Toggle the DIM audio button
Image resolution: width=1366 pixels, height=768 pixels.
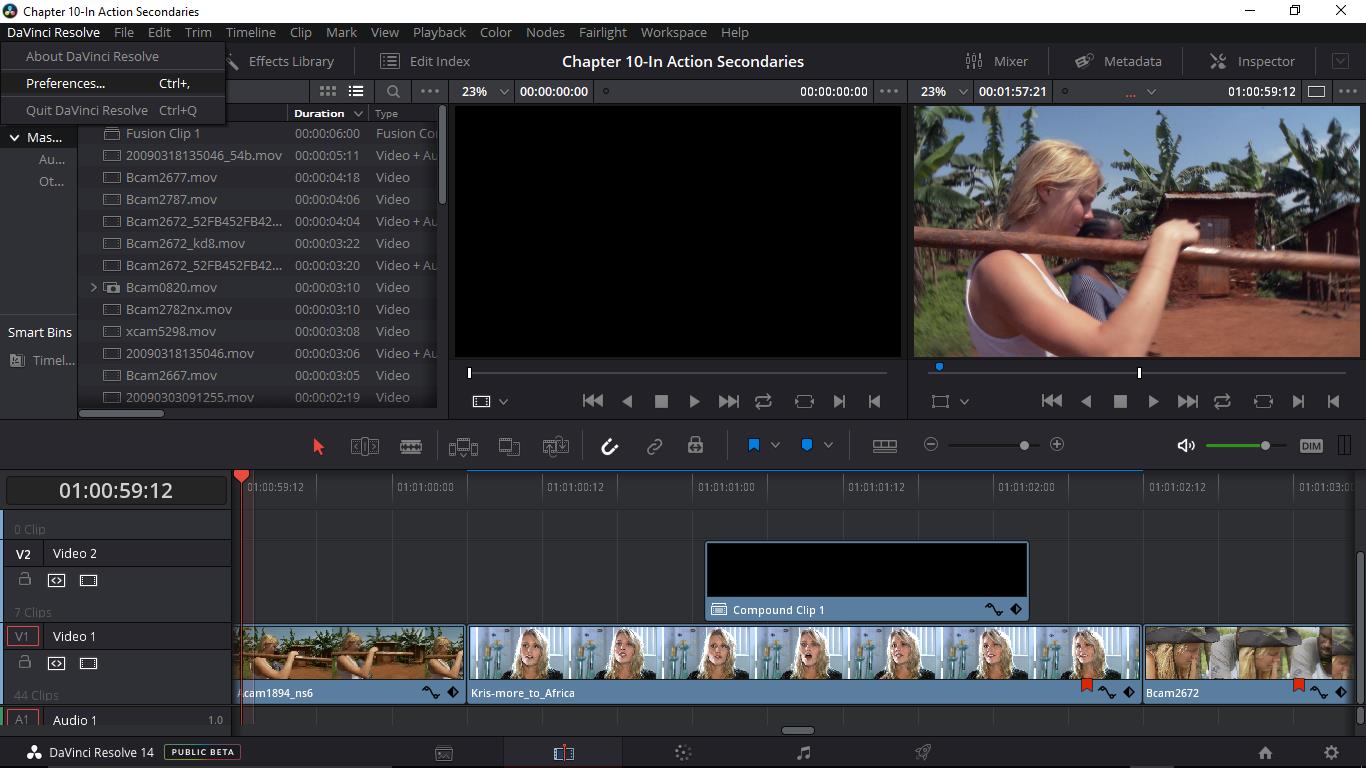coord(1311,445)
